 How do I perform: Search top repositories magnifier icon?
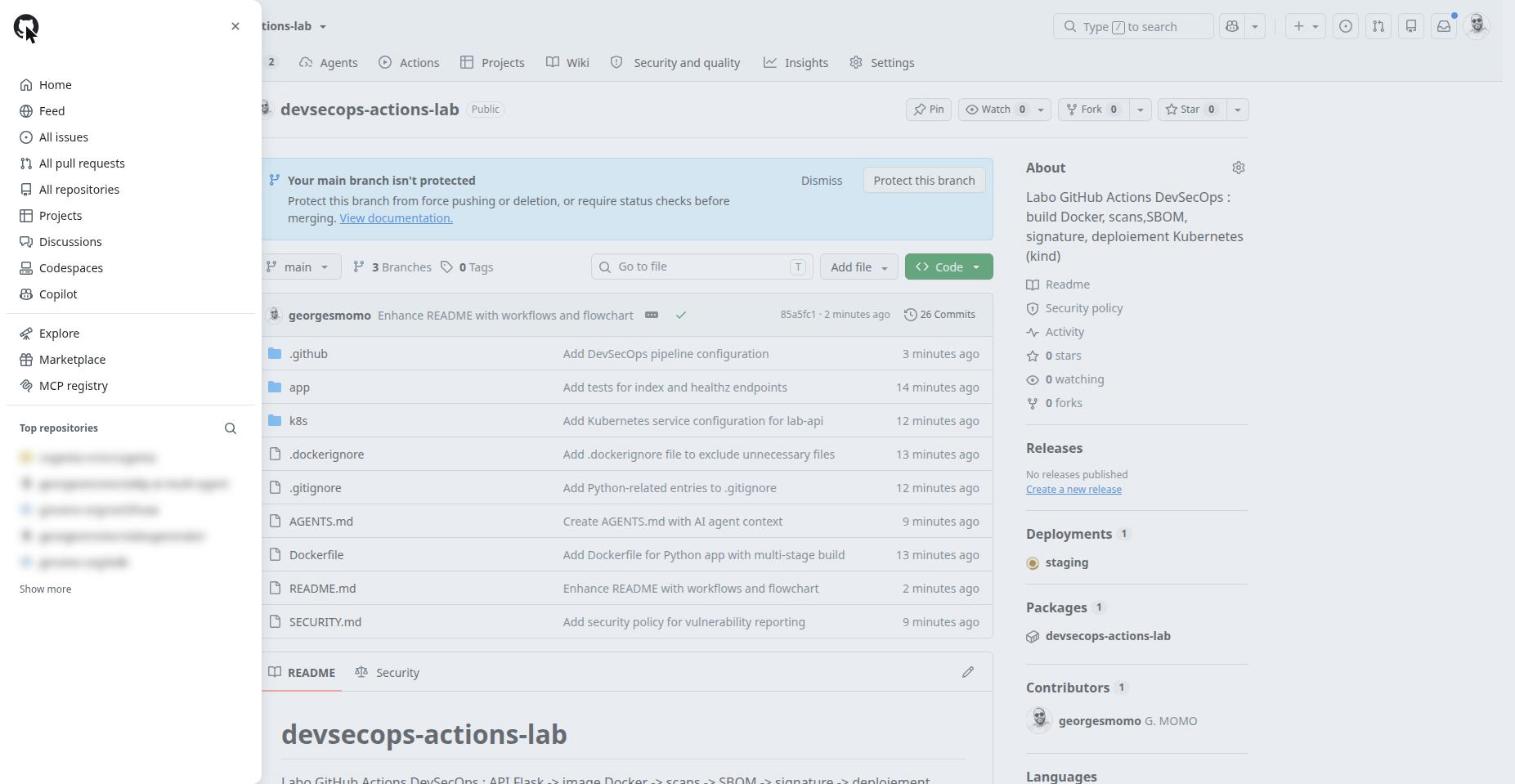[230, 428]
